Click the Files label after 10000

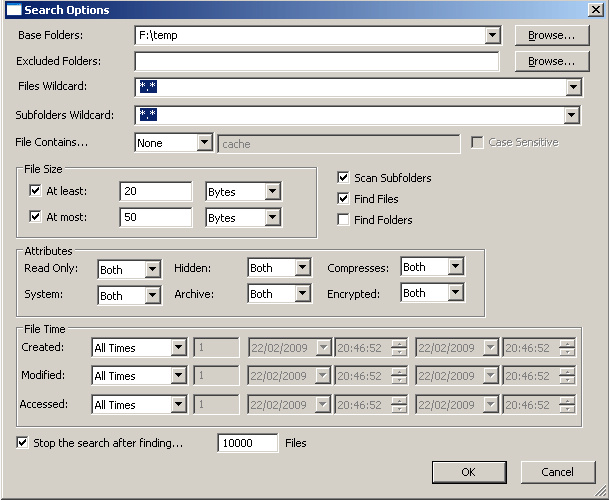pos(296,443)
